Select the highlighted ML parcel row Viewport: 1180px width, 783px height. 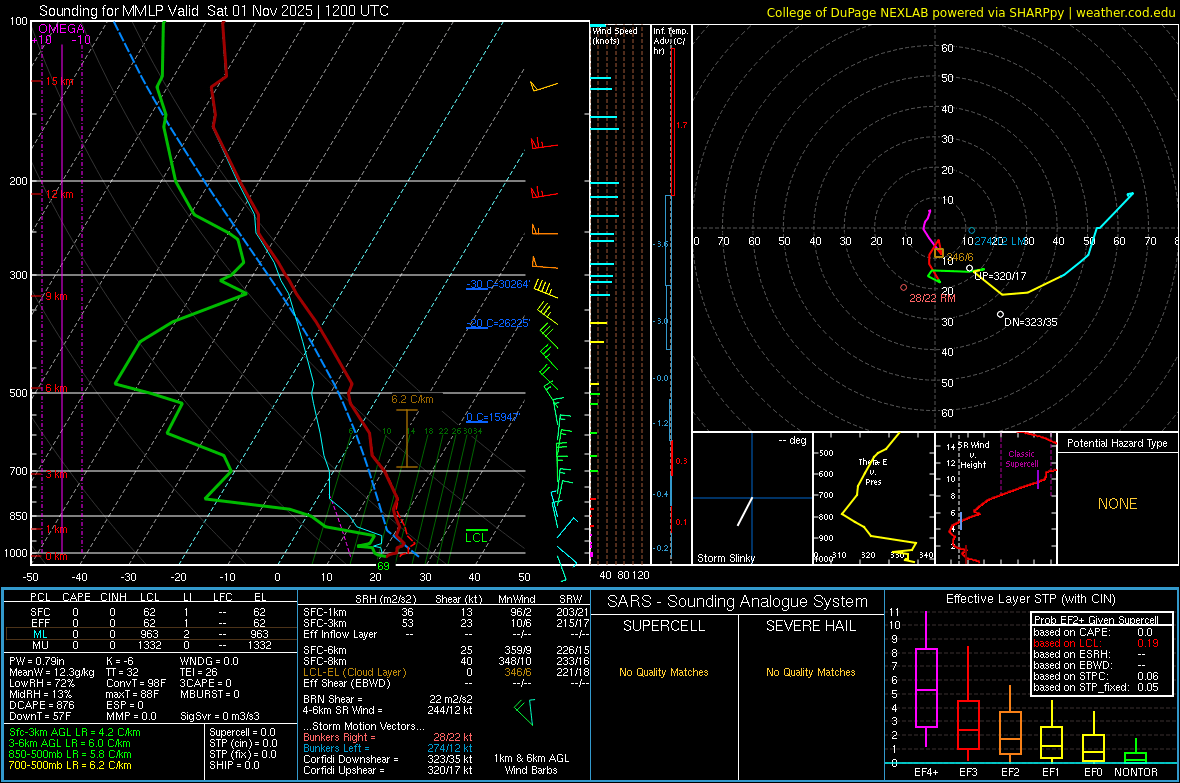149,634
